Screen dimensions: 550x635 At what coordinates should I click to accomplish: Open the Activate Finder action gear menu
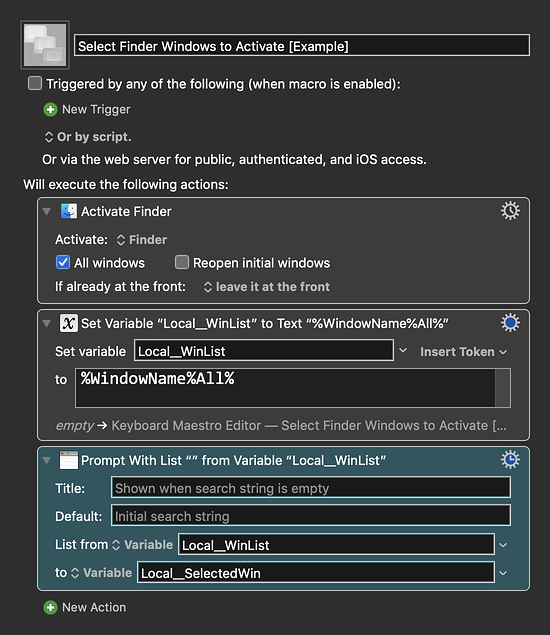pyautogui.click(x=510, y=211)
